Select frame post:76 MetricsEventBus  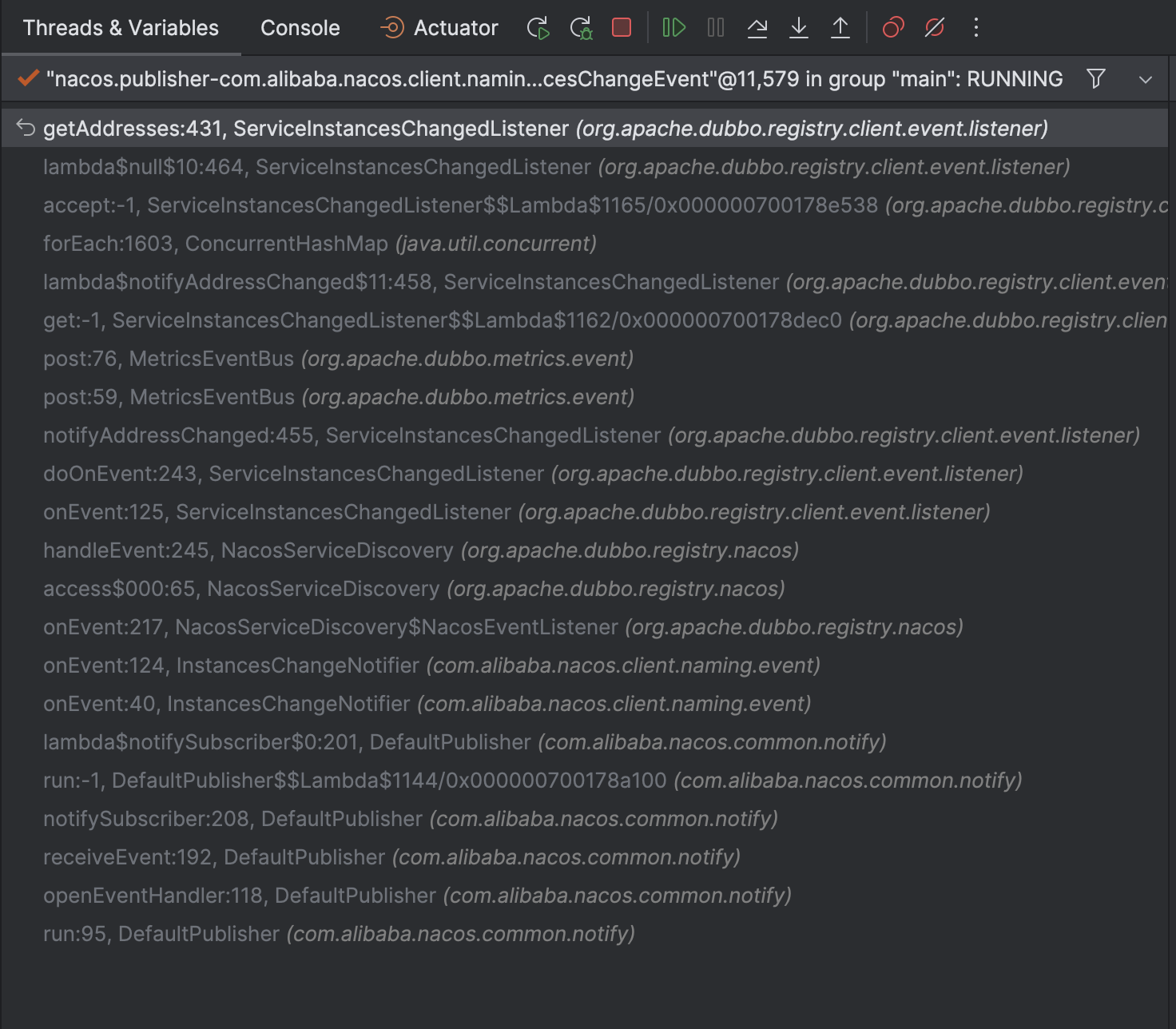coord(585,359)
